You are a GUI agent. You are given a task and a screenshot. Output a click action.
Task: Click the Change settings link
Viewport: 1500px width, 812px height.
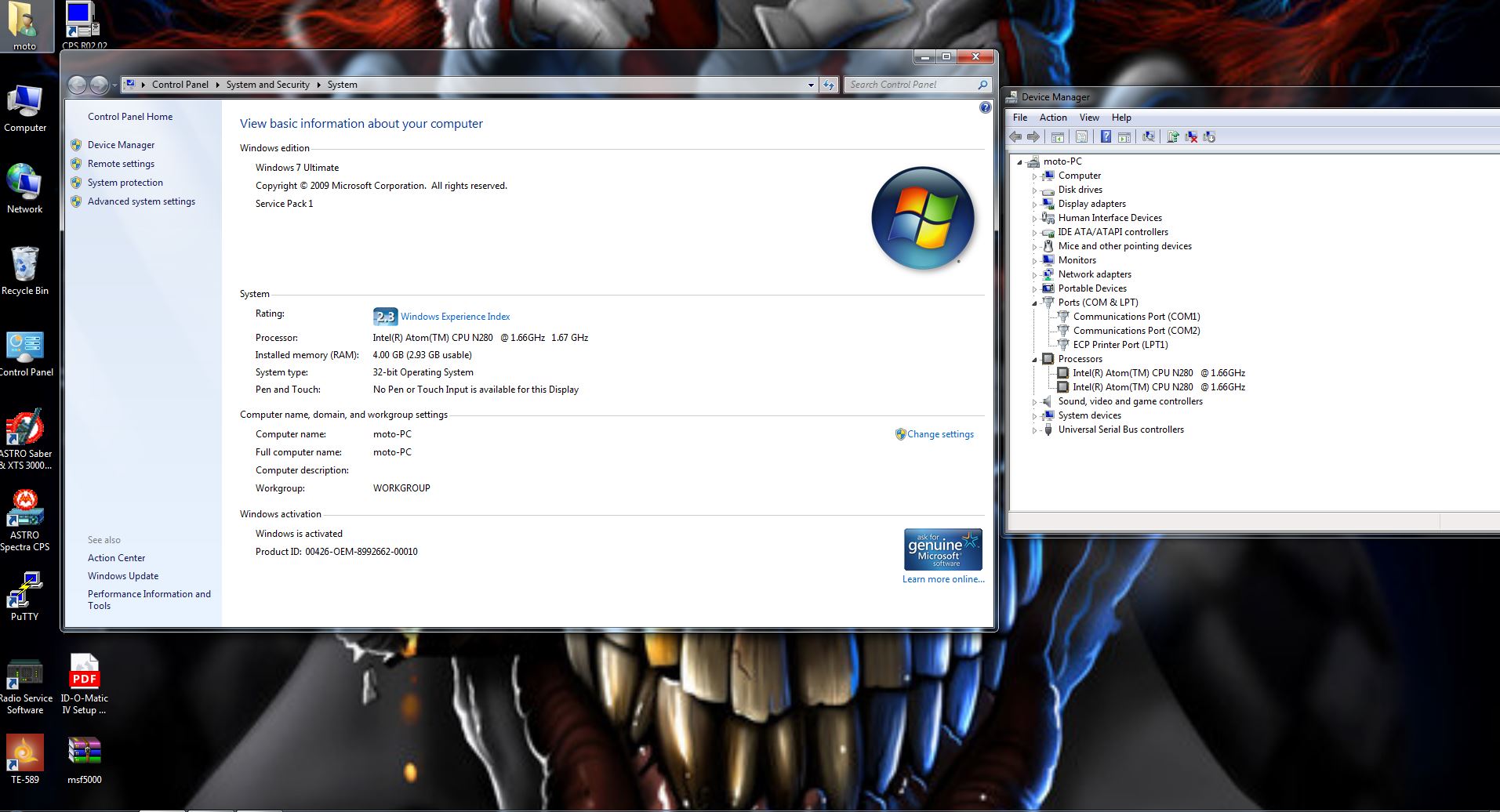(939, 434)
